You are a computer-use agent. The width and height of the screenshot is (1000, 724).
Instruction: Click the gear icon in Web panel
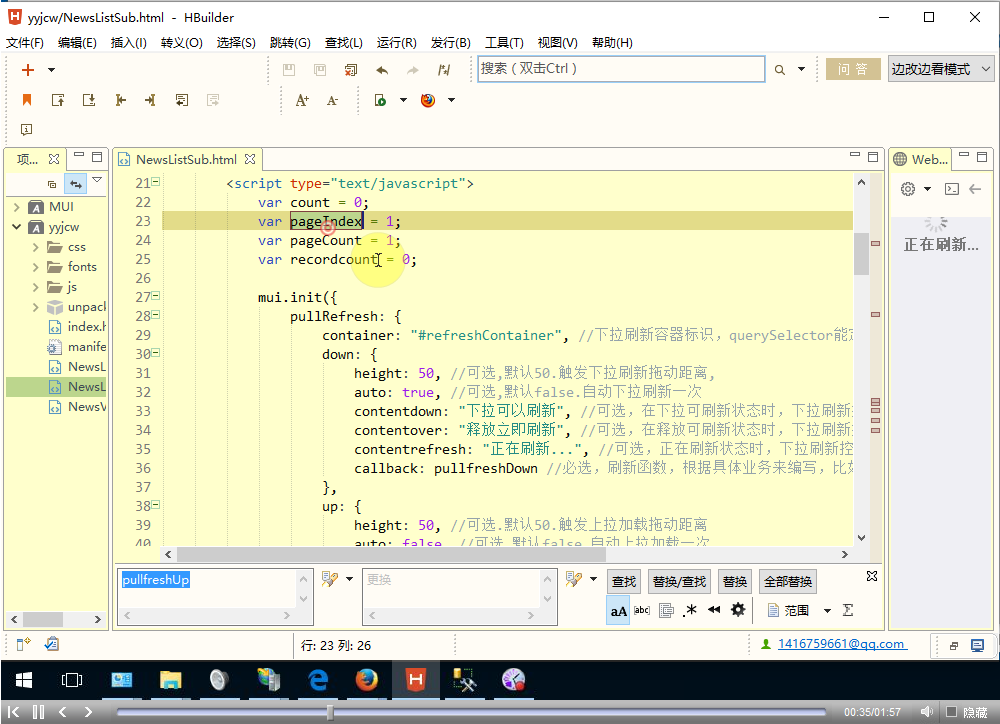tap(908, 189)
